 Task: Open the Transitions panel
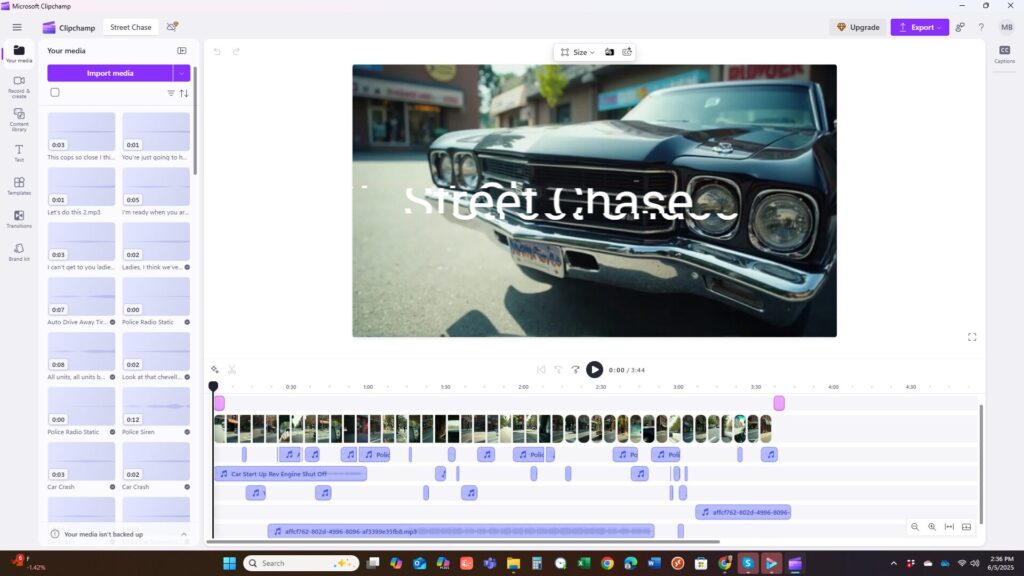click(19, 218)
